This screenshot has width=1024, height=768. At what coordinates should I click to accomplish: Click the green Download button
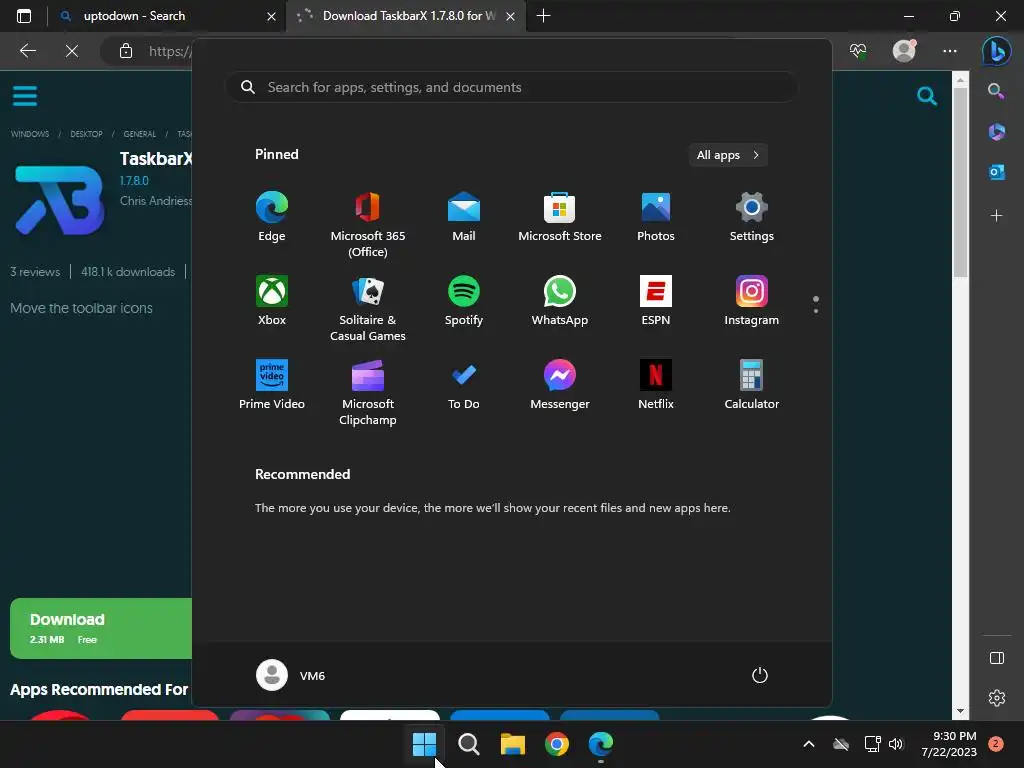click(x=101, y=628)
